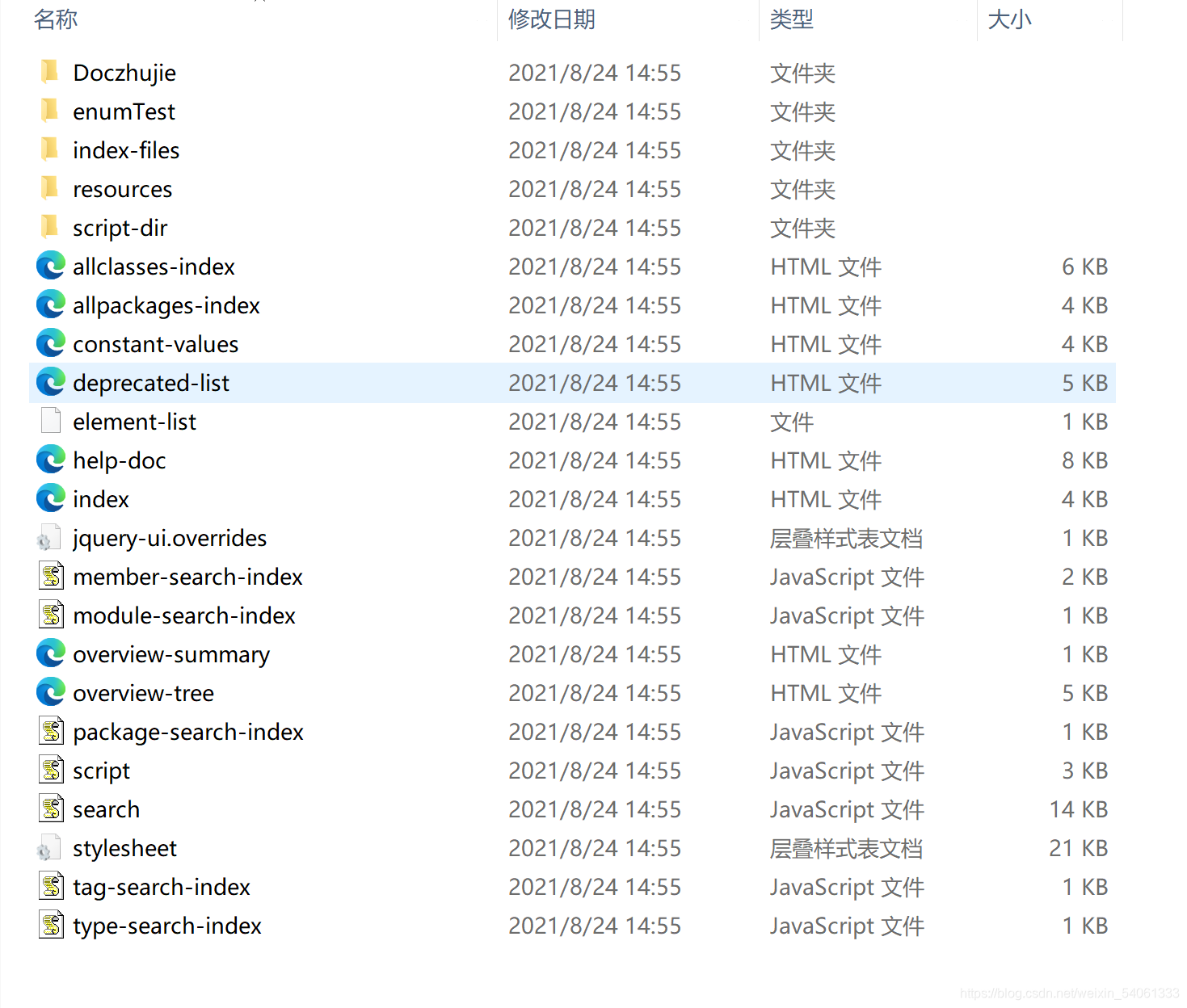The height and width of the screenshot is (1008, 1187).
Task: Select the module-search-index file name
Action: (x=184, y=615)
